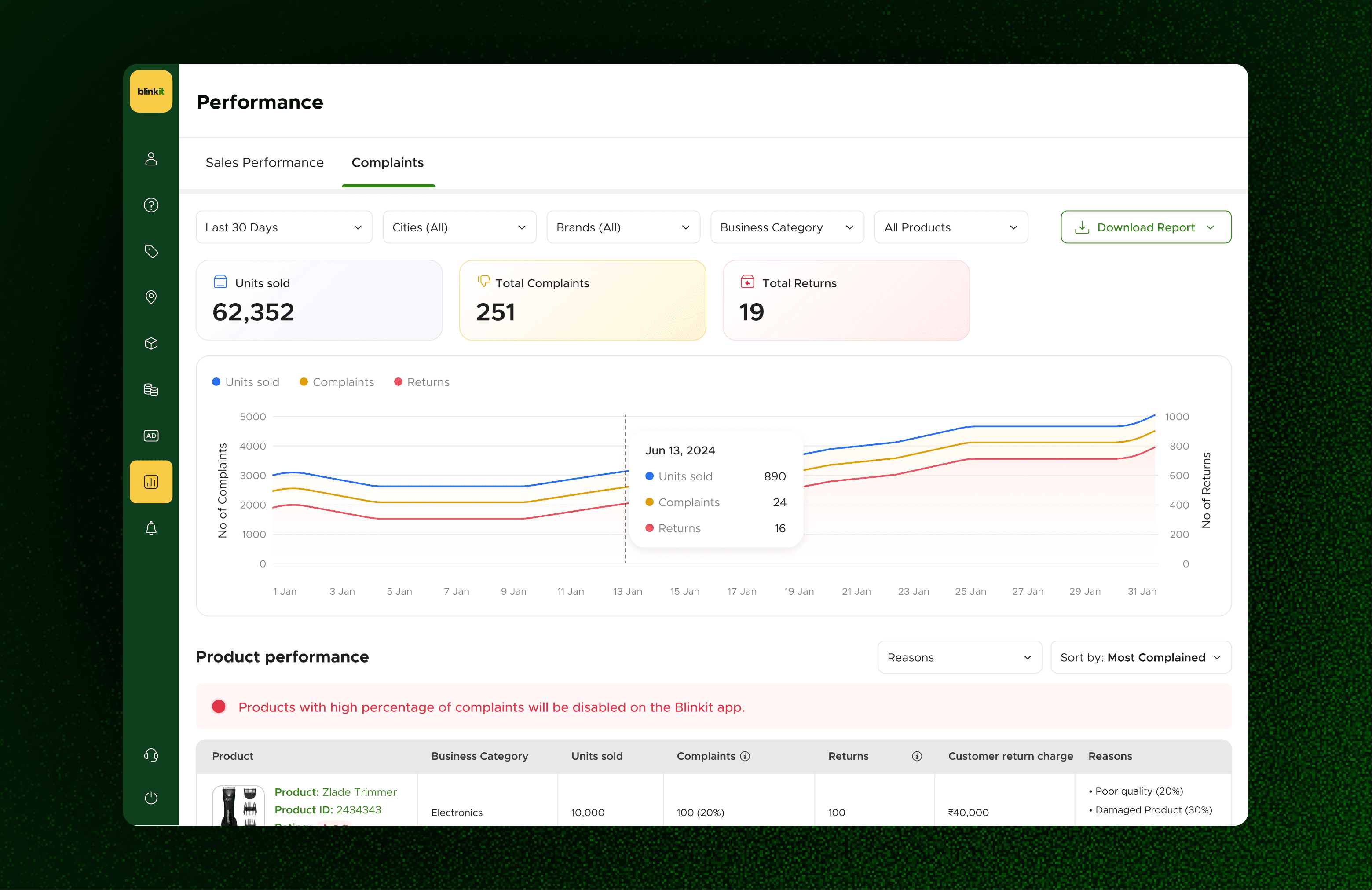Open the Cities (All) dropdown
Viewport: 1372px width, 890px height.
click(459, 227)
